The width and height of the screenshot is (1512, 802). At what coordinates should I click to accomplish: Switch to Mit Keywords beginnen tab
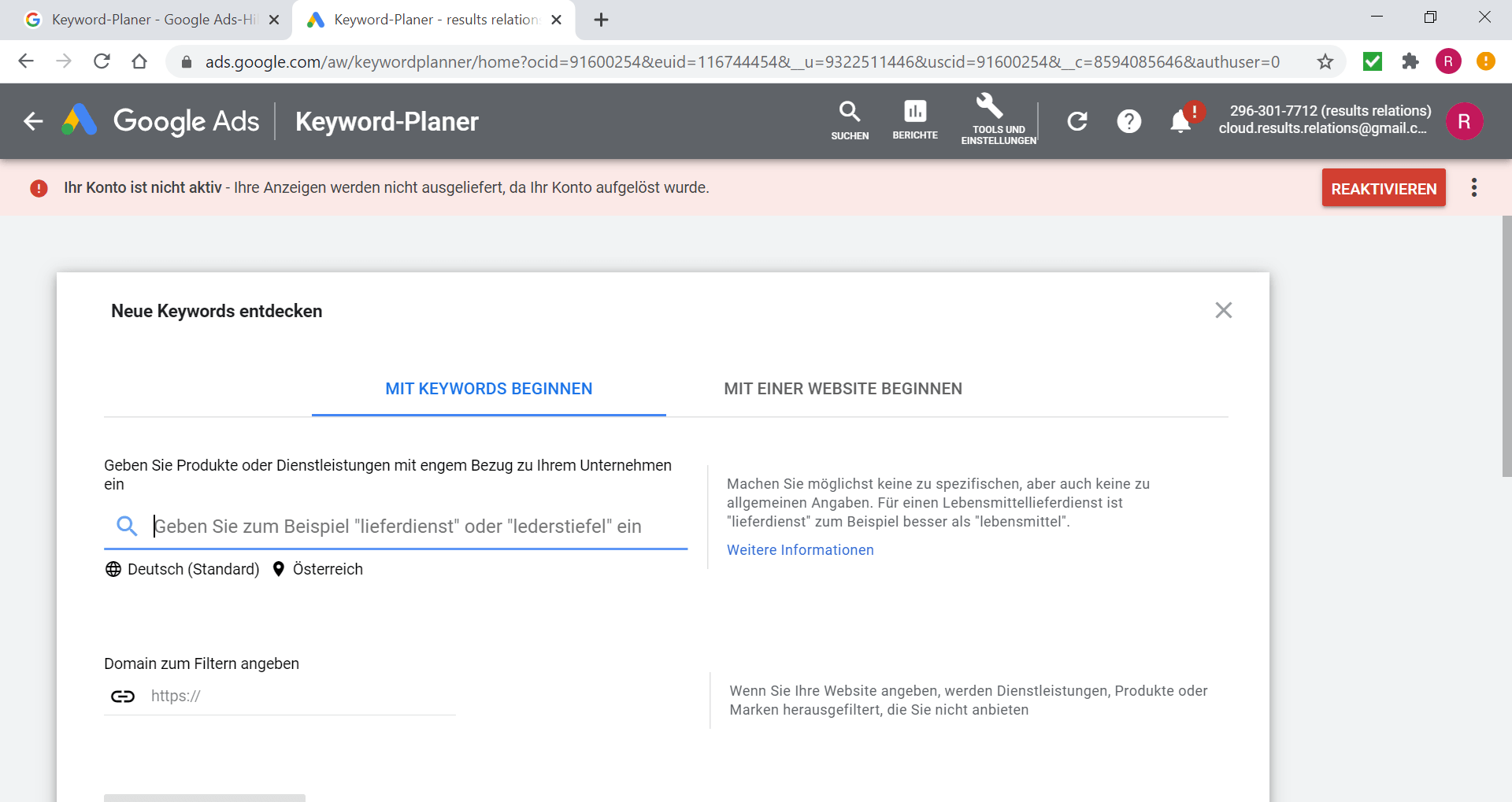[489, 389]
